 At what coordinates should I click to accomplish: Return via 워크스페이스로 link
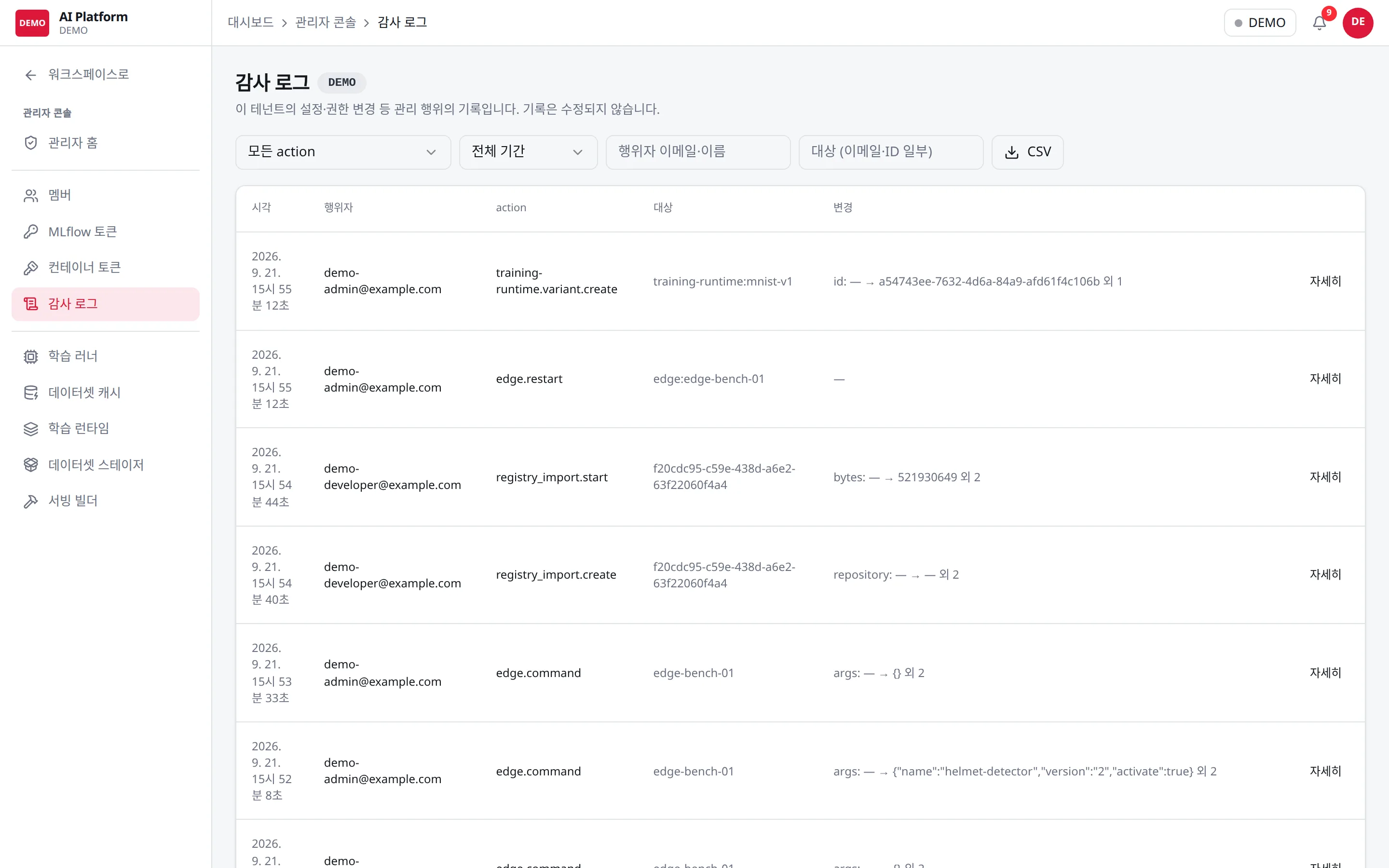106,75
